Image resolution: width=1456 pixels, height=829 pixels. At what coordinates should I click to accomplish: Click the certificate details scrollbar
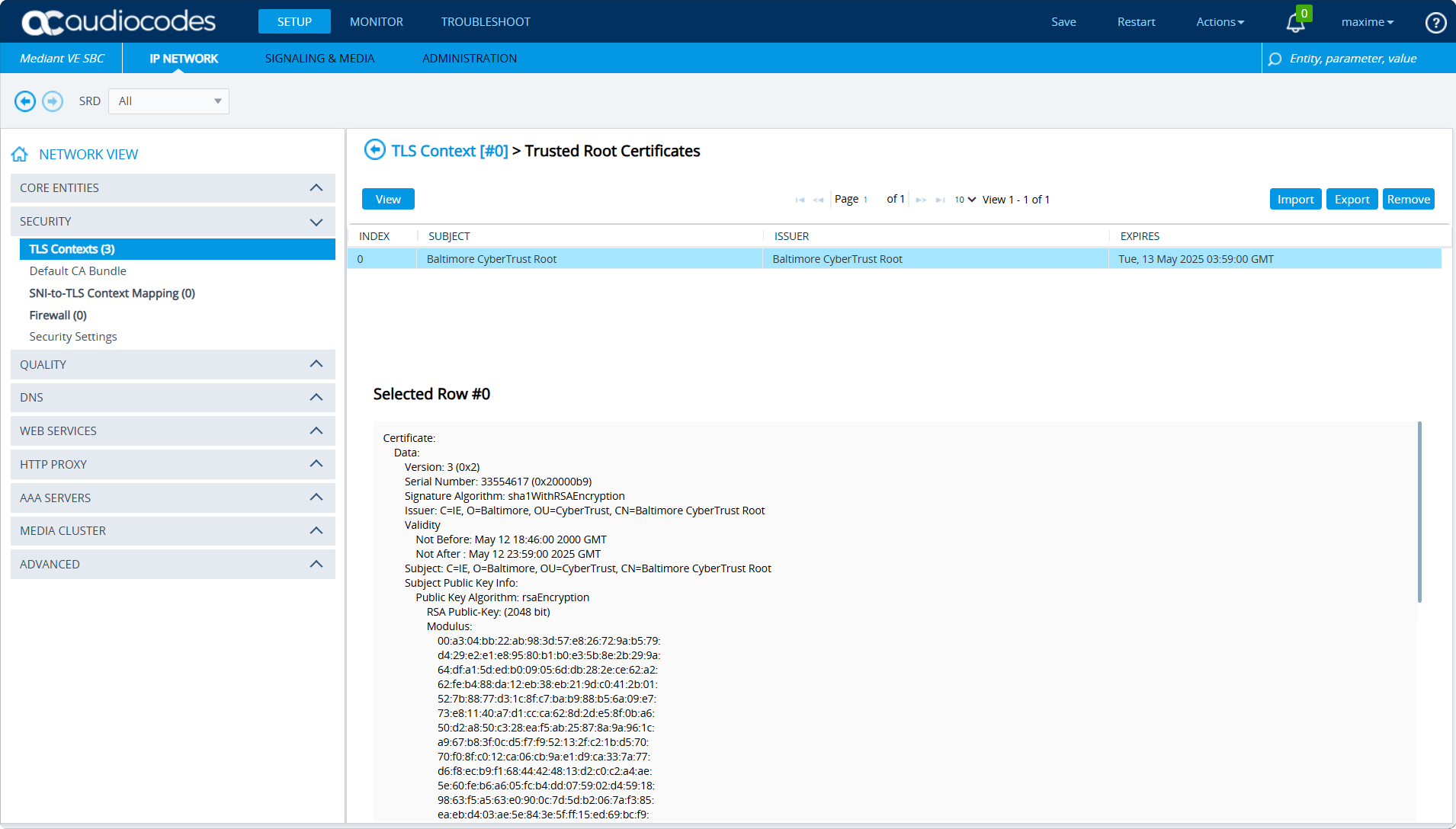click(1419, 512)
